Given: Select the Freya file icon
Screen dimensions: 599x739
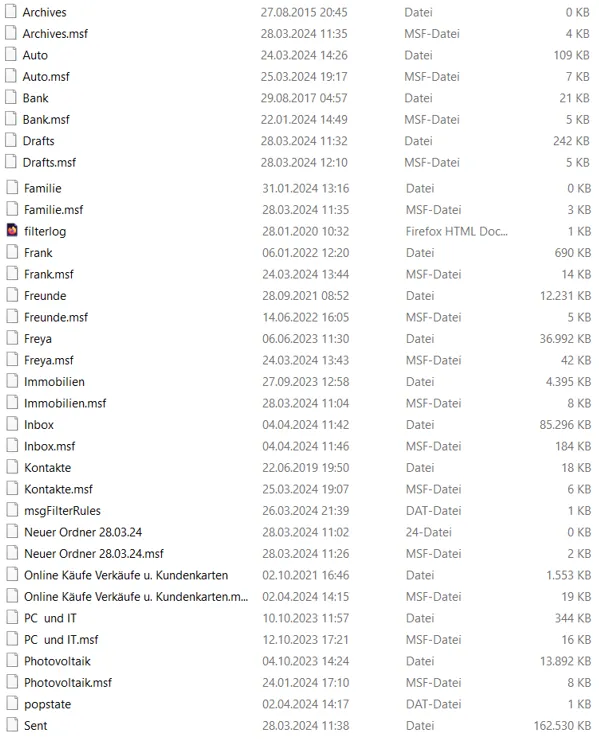Looking at the screenshot, I should (x=12, y=338).
